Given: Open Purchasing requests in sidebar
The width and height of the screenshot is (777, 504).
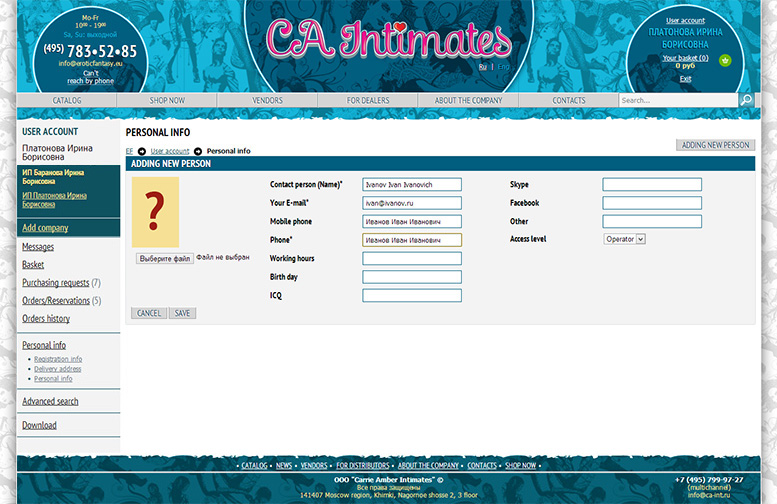Looking at the screenshot, I should pyautogui.click(x=56, y=282).
